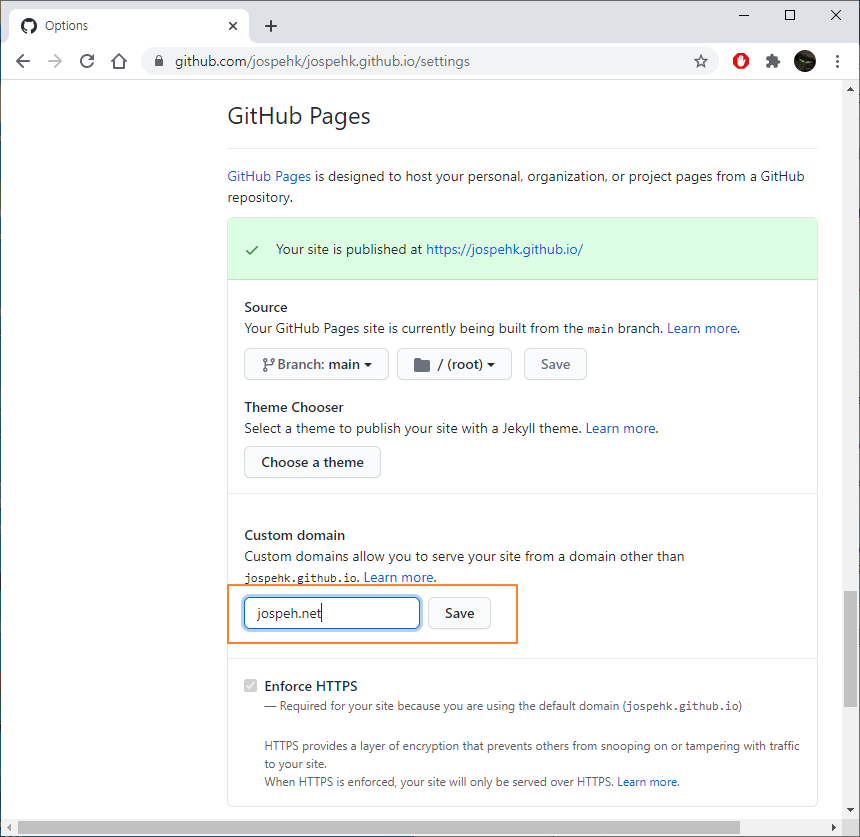The height and width of the screenshot is (837, 860).
Task: Click the scroll left arrow
Action: pyautogui.click(x=9, y=827)
